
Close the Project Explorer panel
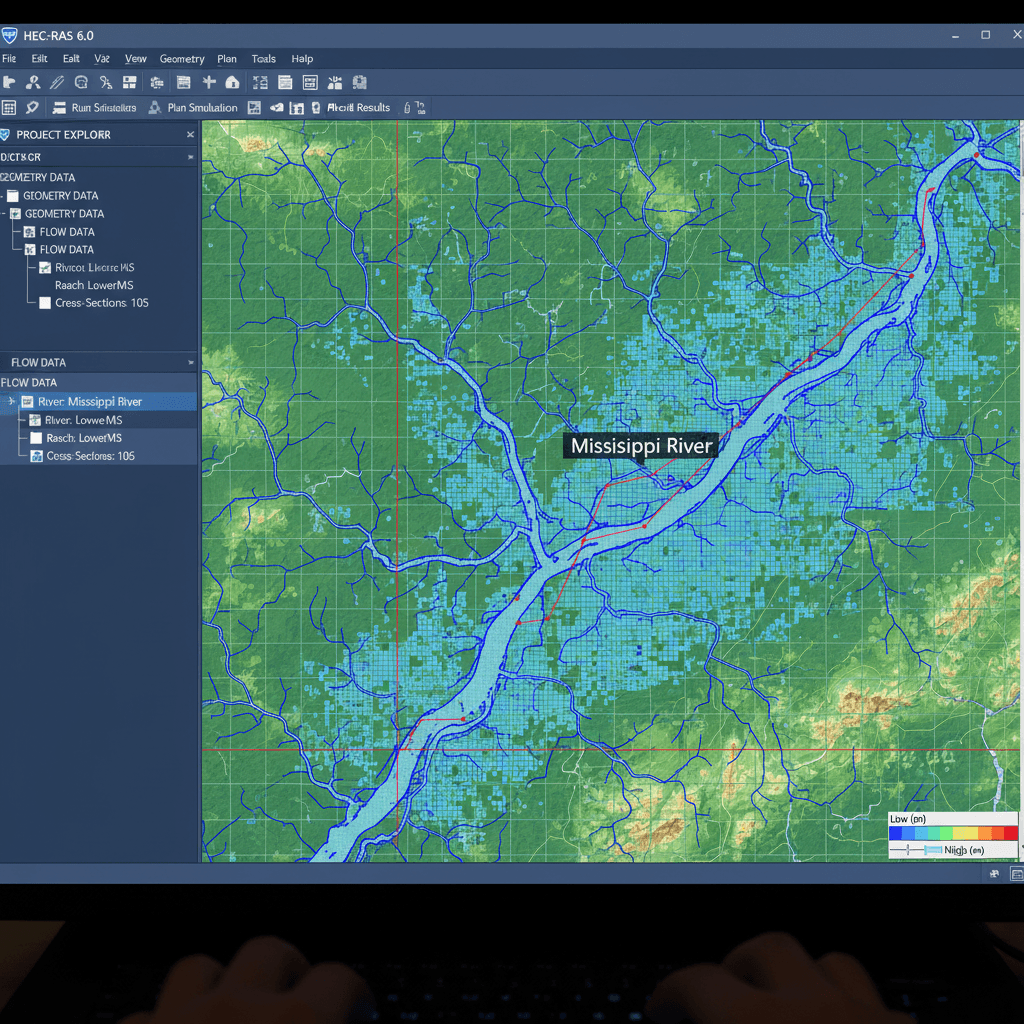coord(190,135)
